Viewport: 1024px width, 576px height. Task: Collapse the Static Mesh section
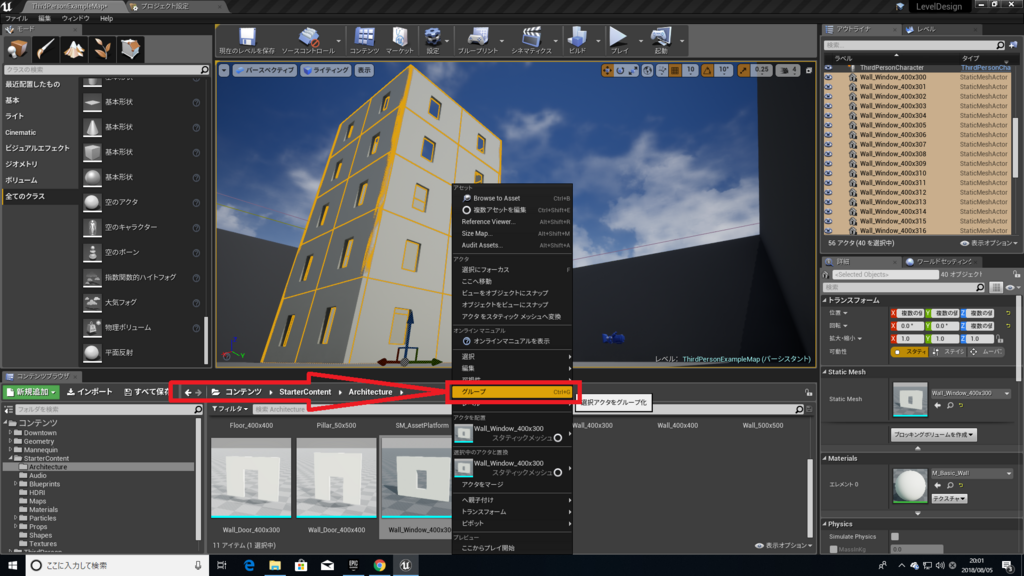(824, 372)
